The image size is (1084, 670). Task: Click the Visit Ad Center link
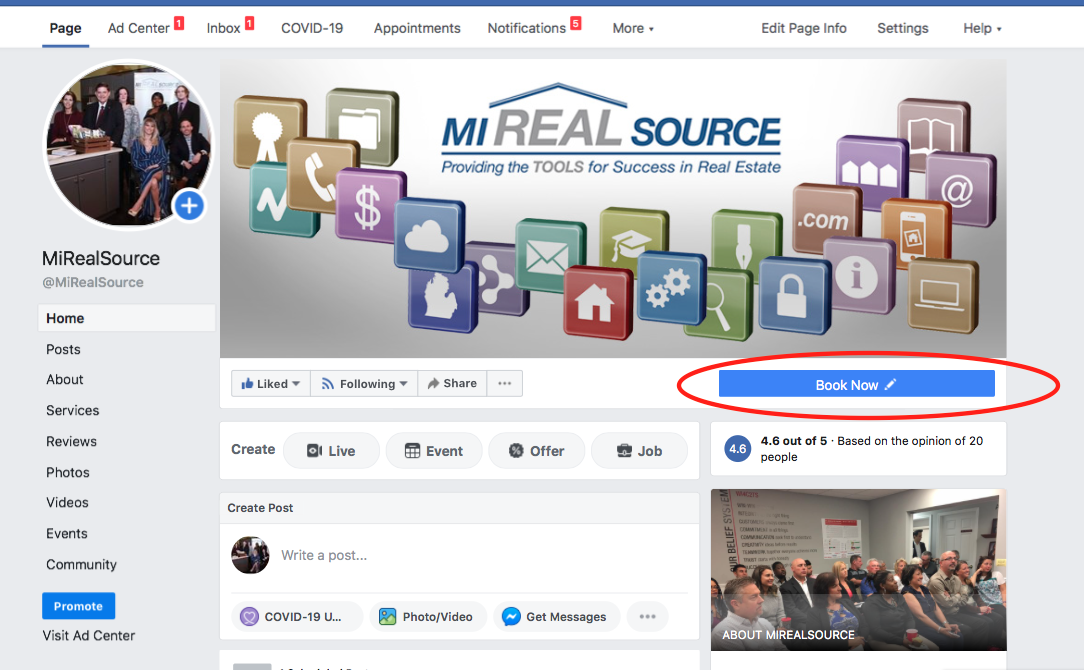click(88, 635)
